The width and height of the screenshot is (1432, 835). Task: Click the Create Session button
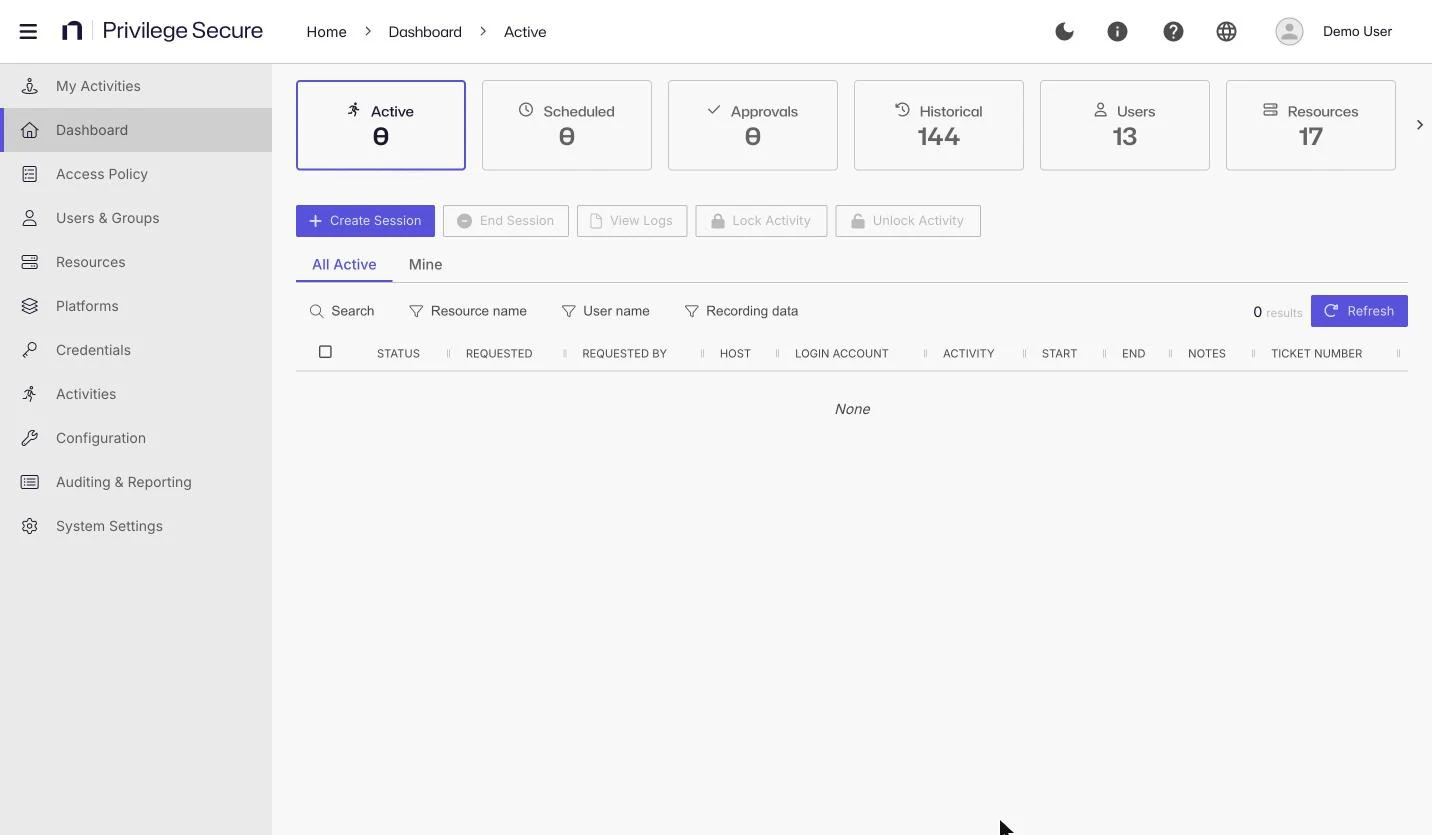[x=365, y=221]
